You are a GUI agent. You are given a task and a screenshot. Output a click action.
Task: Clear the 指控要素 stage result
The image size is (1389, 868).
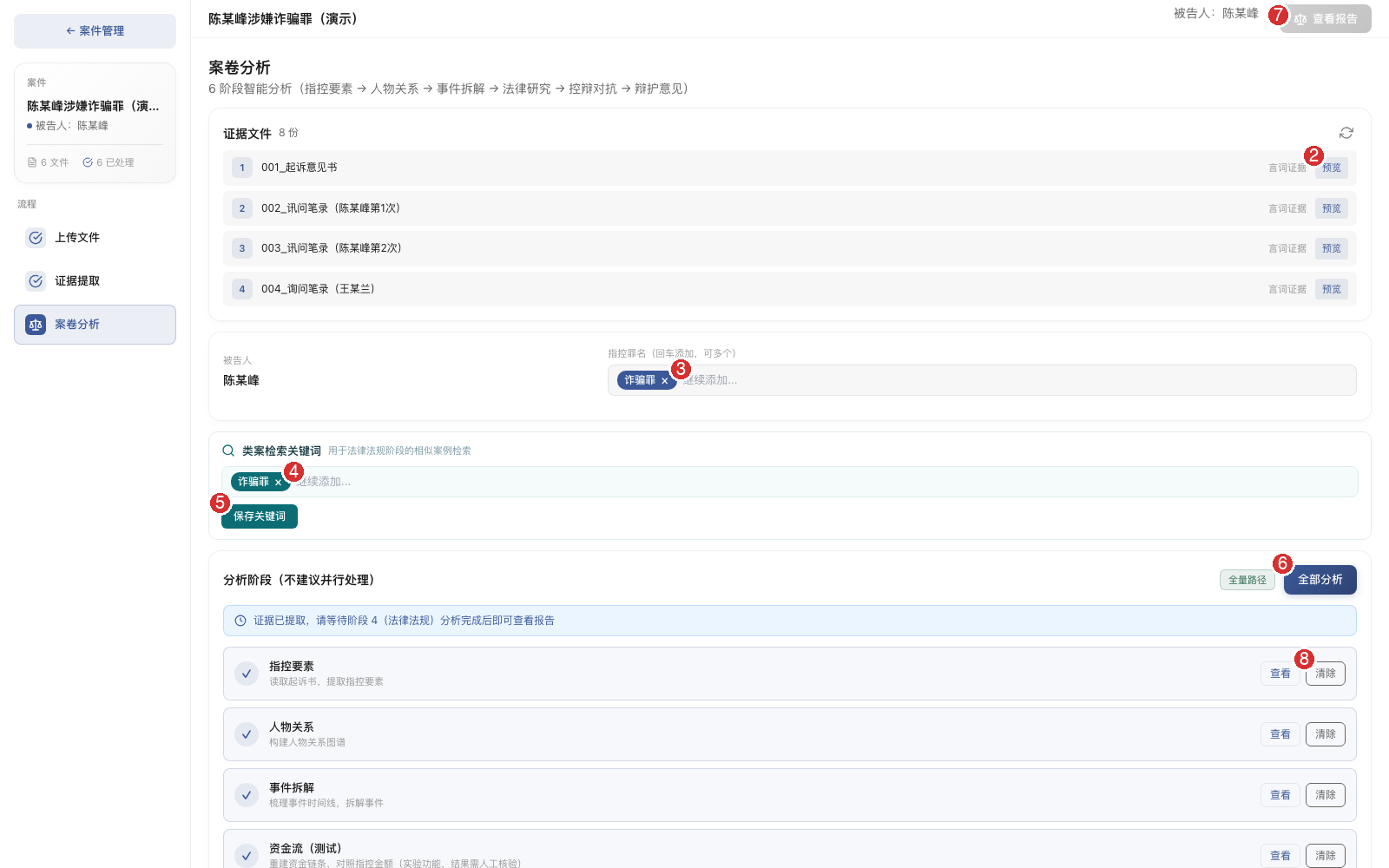pyautogui.click(x=1326, y=674)
